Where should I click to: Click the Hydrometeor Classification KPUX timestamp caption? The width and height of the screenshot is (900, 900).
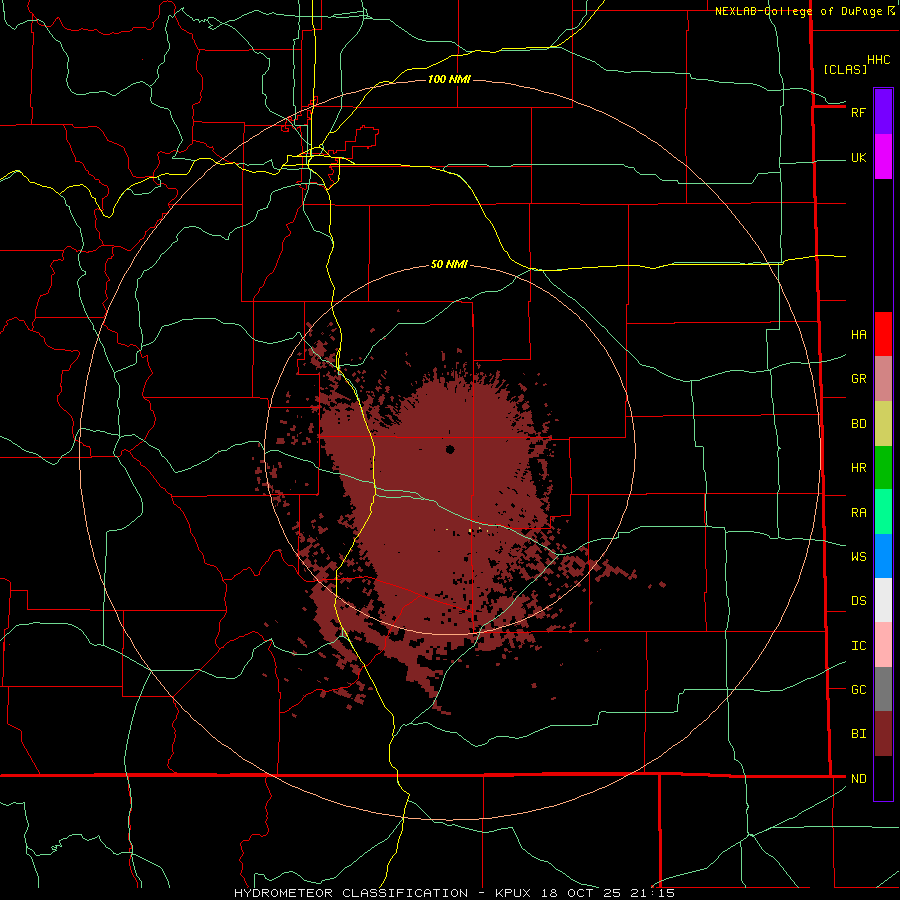tap(454, 893)
